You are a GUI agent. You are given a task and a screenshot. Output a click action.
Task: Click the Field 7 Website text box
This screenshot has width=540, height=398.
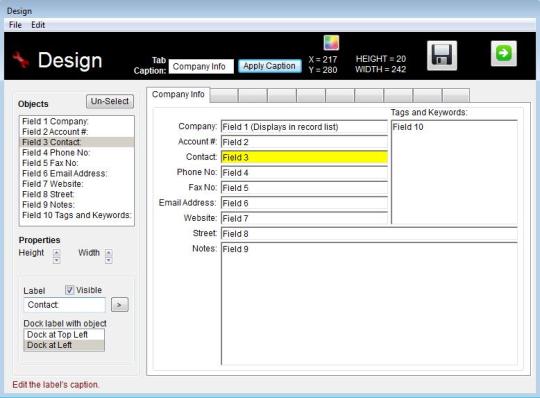(304, 218)
